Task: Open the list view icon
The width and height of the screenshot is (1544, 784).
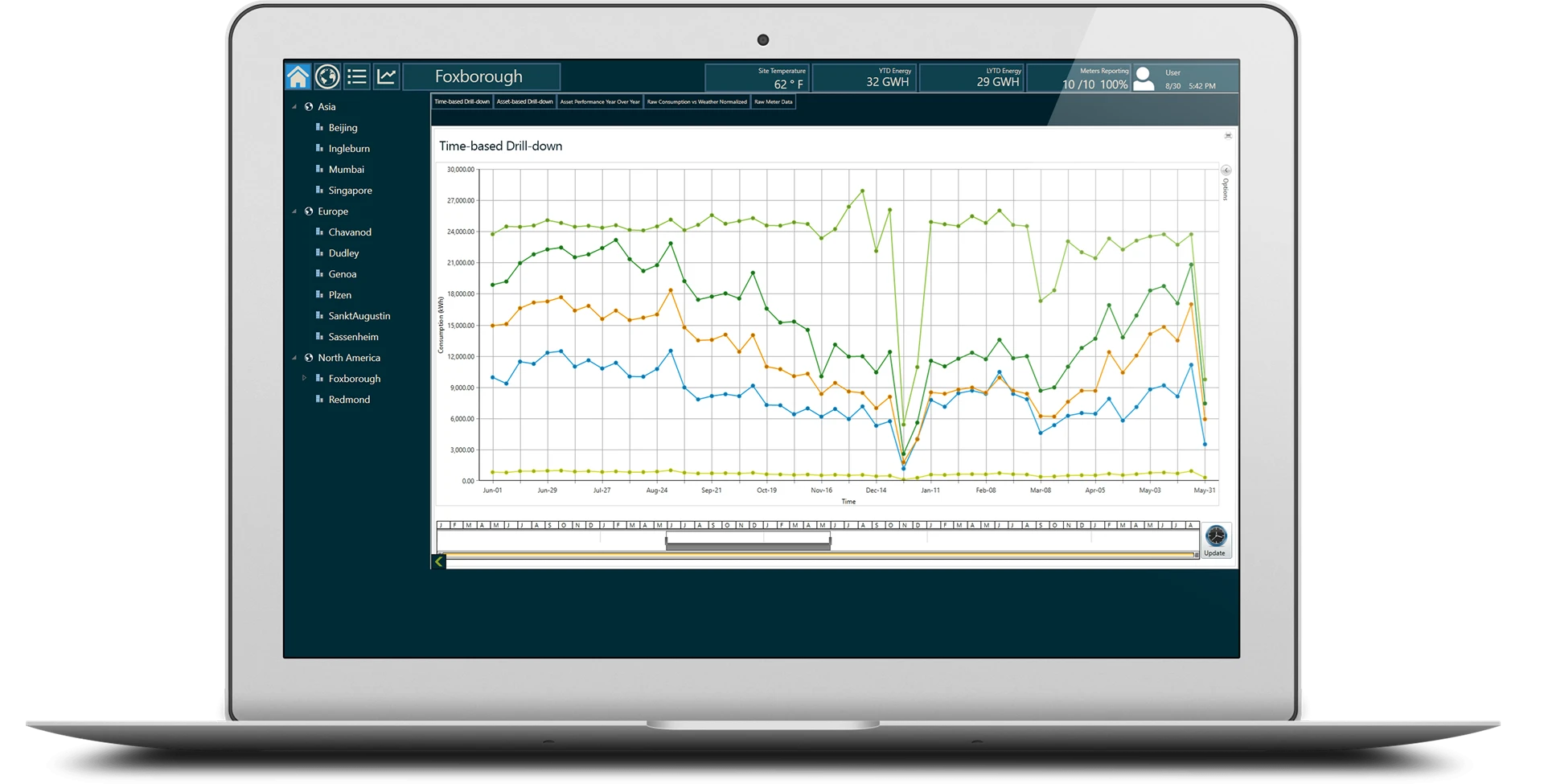Action: pos(357,77)
